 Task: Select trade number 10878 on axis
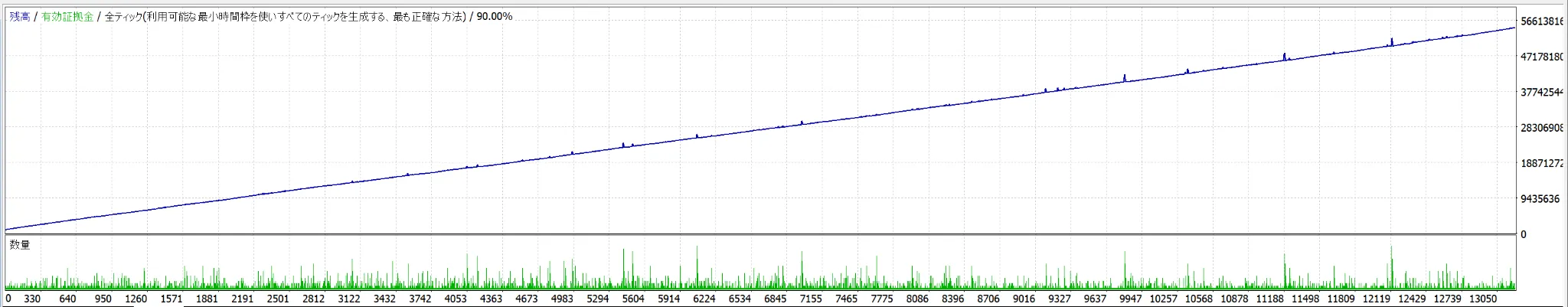(x=1233, y=299)
